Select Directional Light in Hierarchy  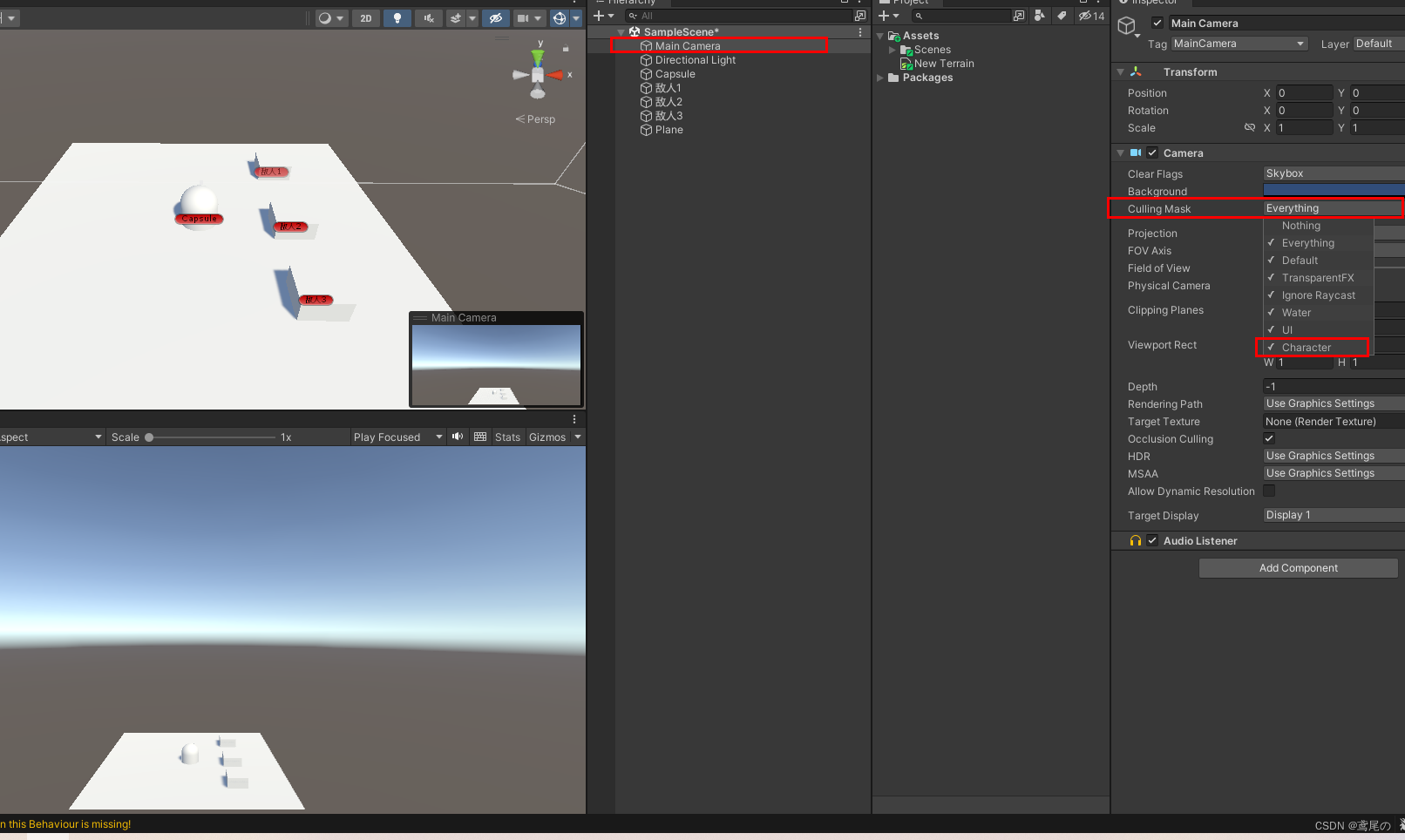(695, 60)
